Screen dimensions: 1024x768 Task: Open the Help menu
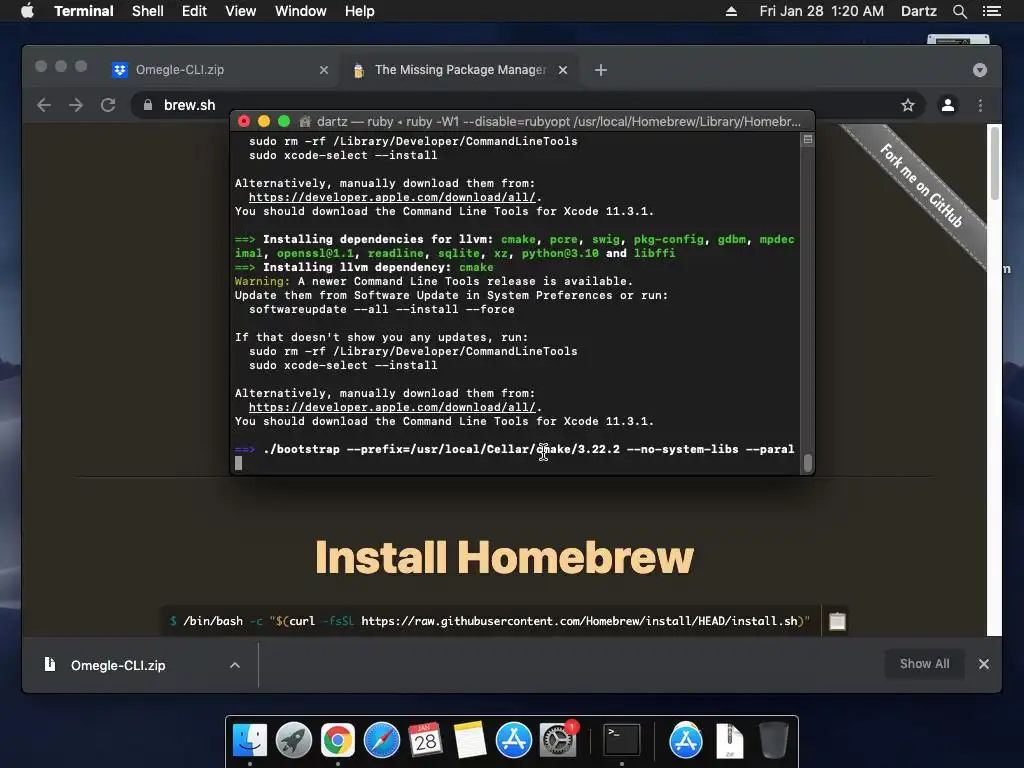click(360, 11)
